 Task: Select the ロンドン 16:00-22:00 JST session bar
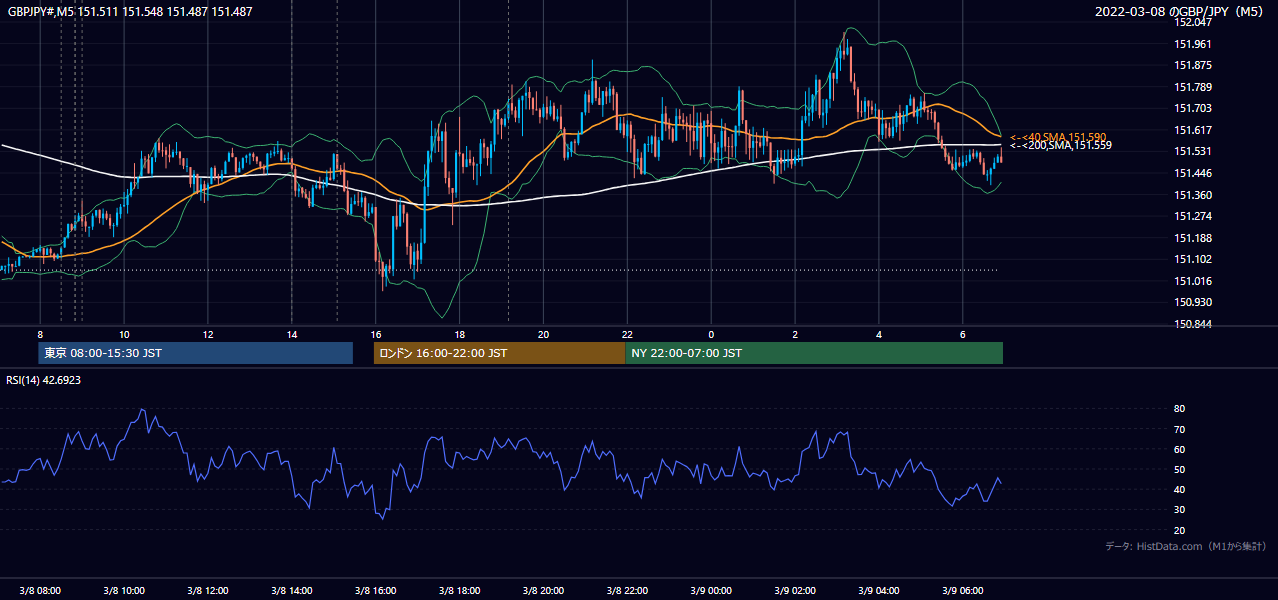(499, 353)
